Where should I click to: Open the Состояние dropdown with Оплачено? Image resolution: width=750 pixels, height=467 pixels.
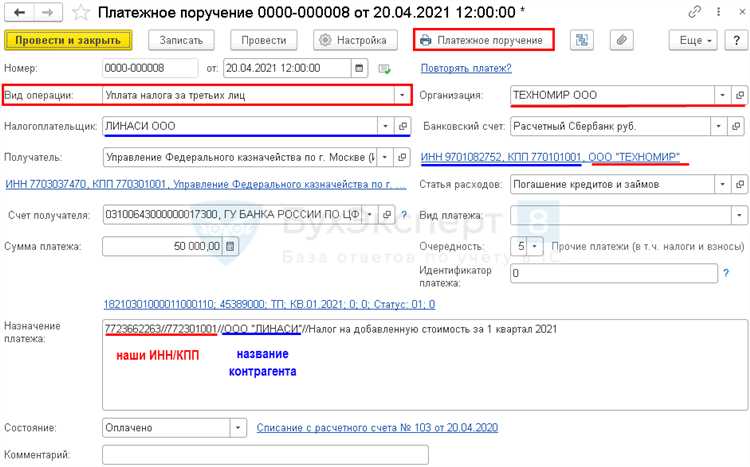(x=238, y=427)
